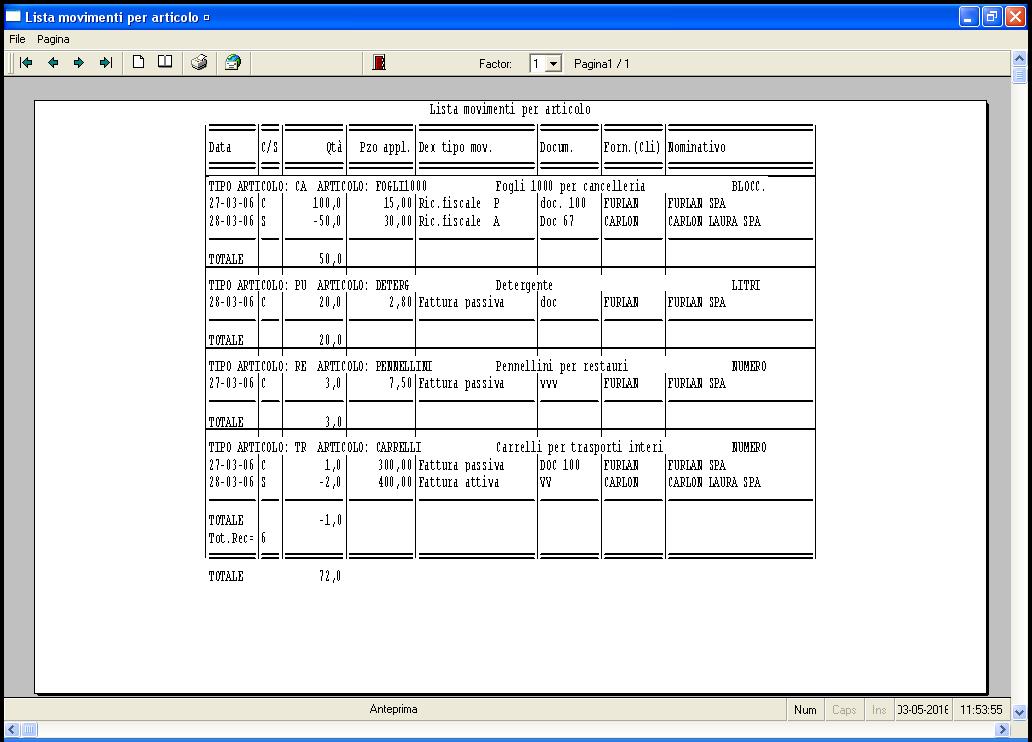
Task: Click the date field in status bar
Action: [923, 710]
